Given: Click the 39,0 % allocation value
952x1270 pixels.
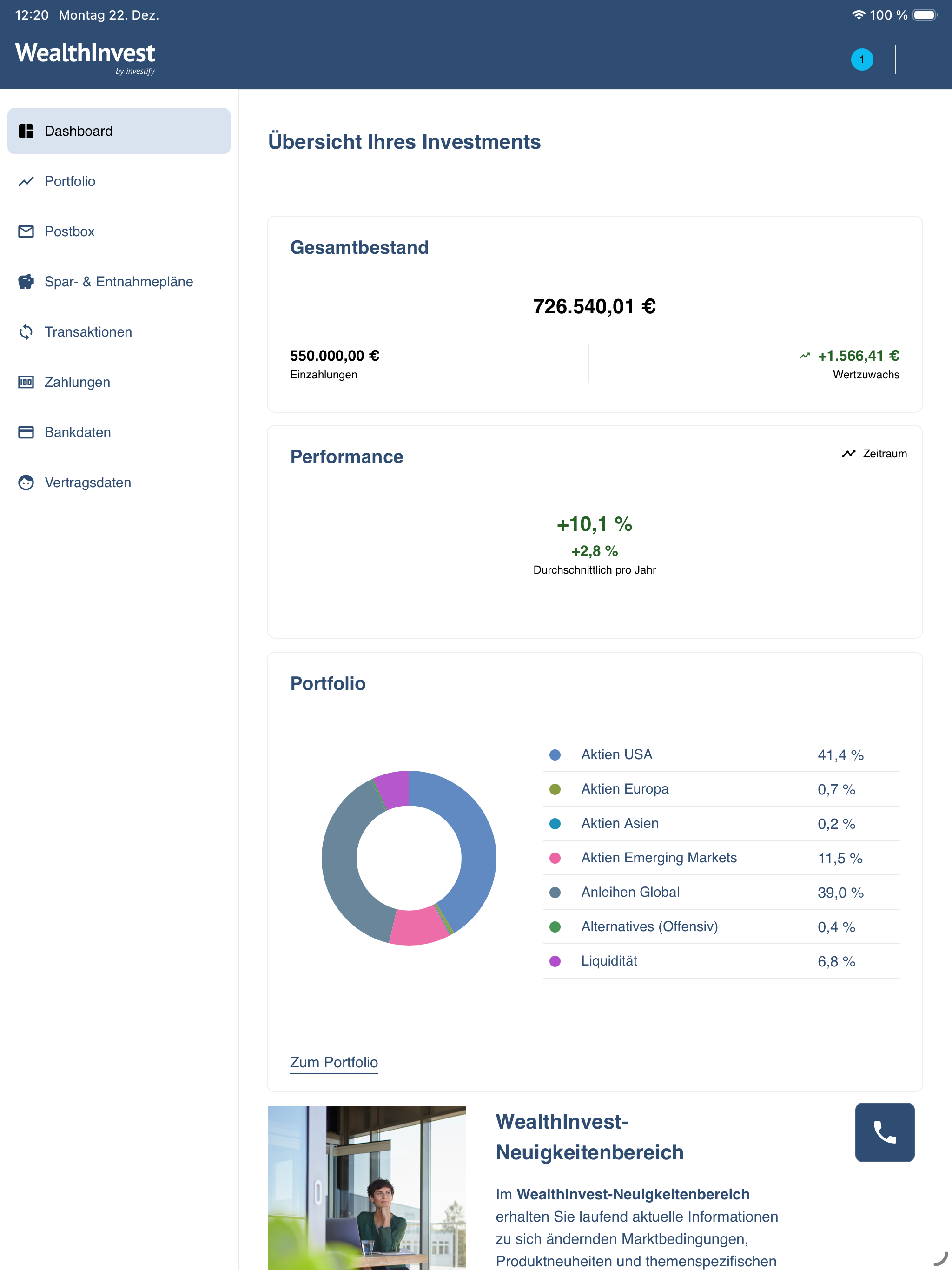Looking at the screenshot, I should [x=840, y=893].
